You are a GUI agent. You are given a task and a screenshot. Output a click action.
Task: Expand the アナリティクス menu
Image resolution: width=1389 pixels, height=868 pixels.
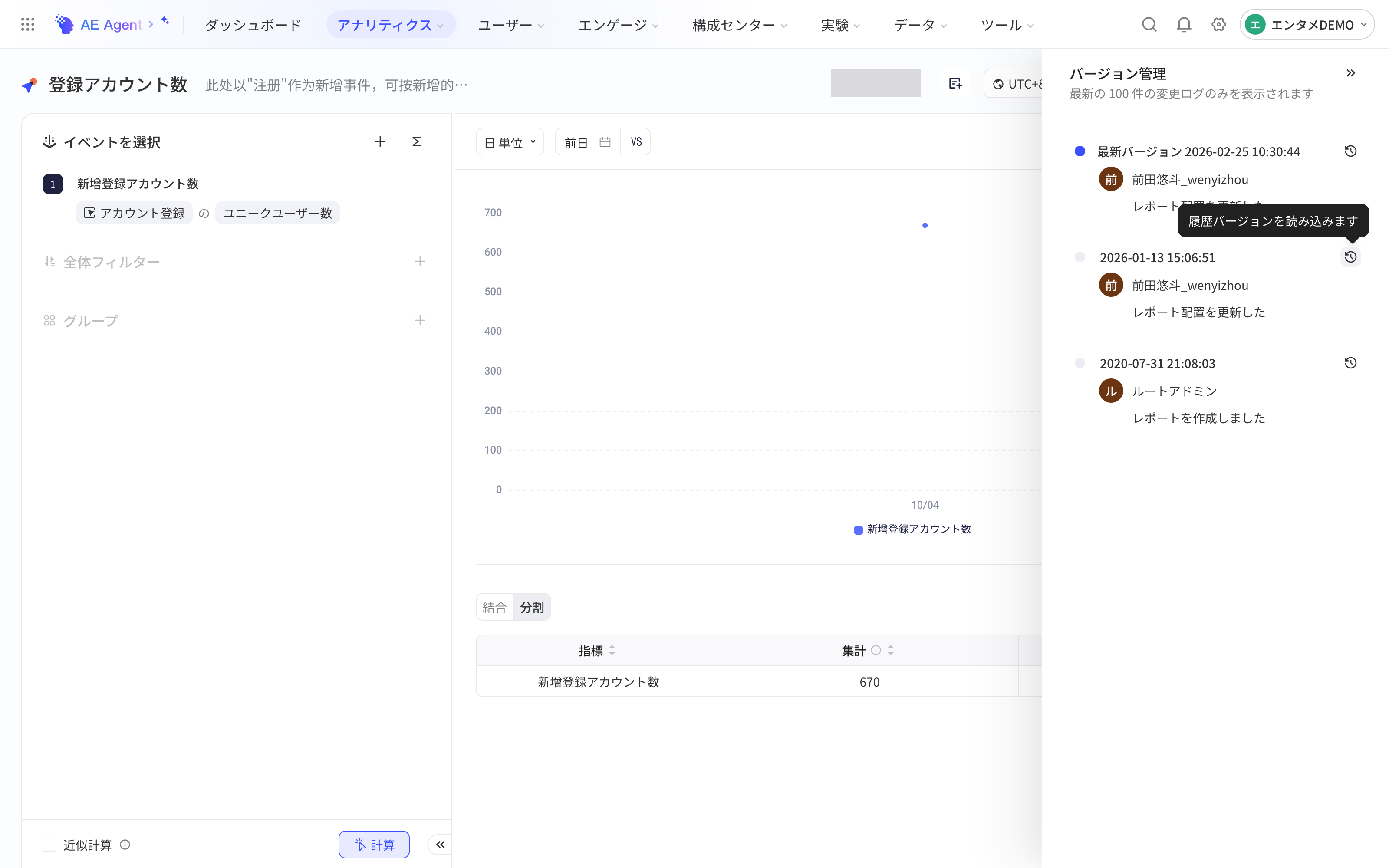[391, 25]
